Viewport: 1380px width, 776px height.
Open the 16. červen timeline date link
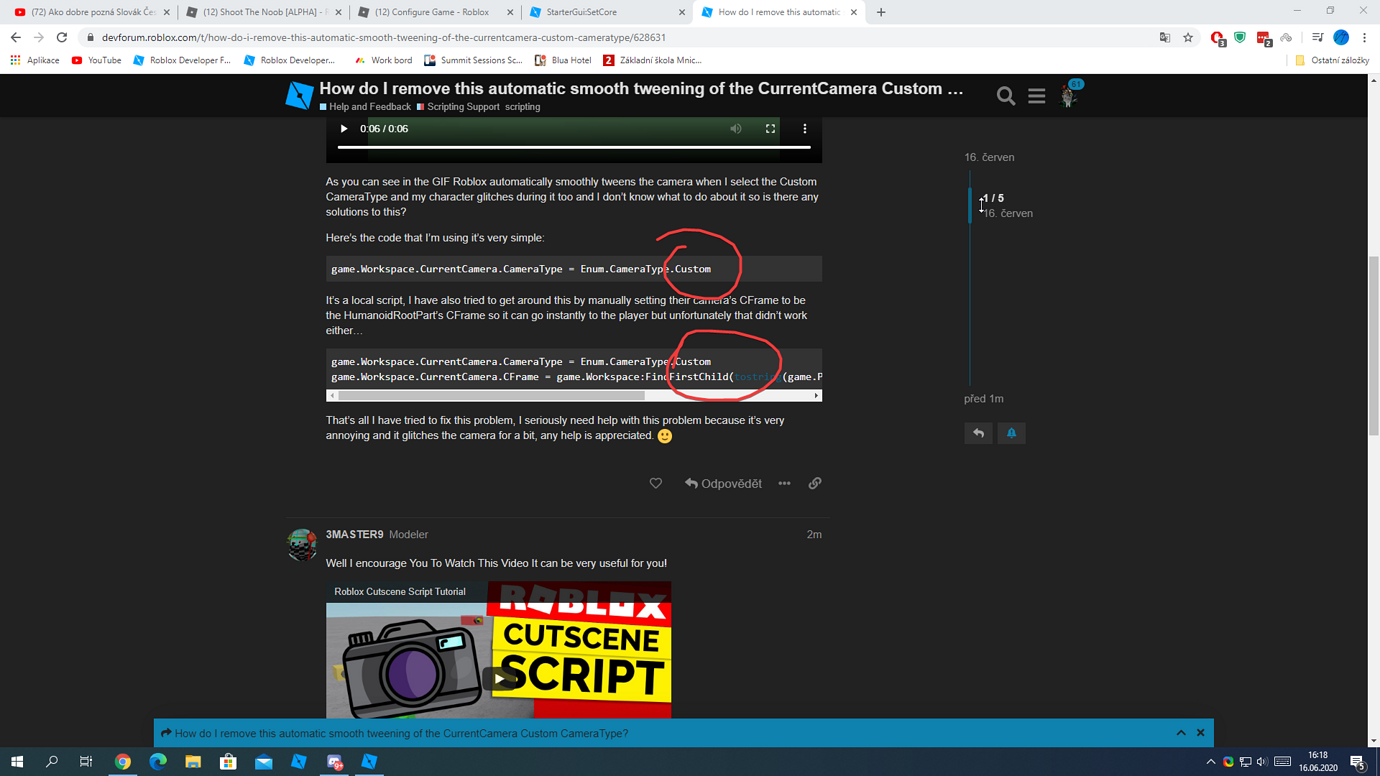[990, 157]
